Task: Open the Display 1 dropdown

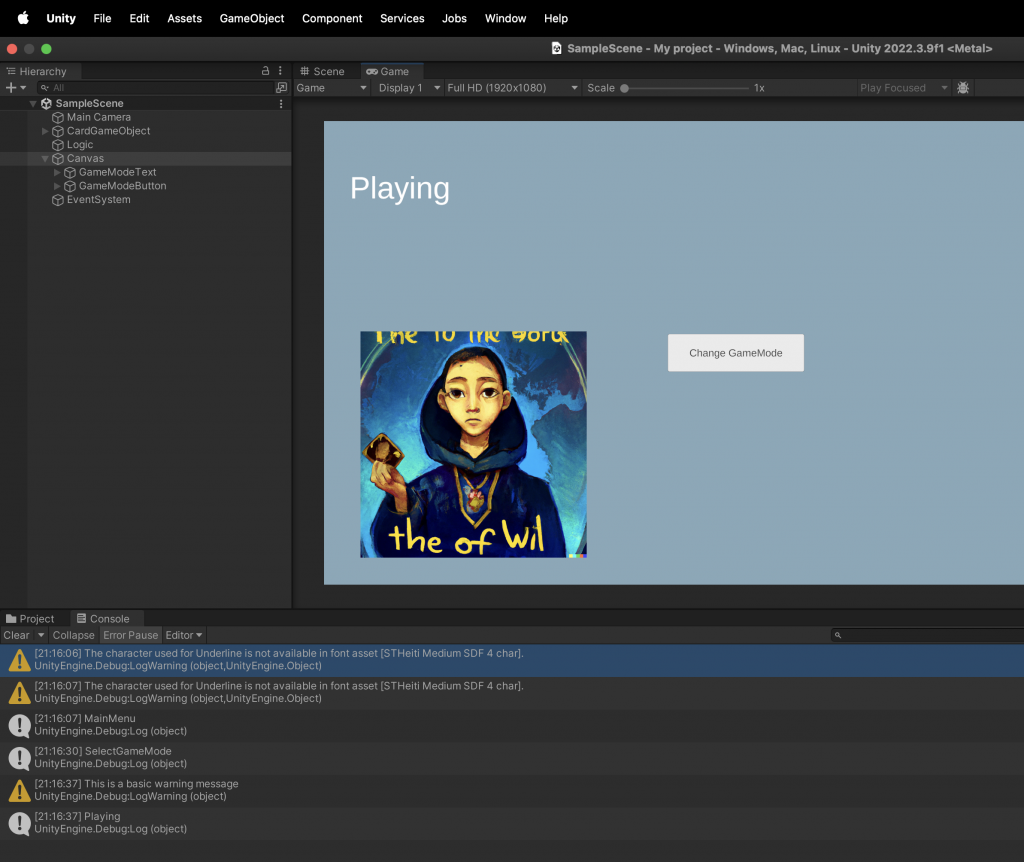Action: 409,88
